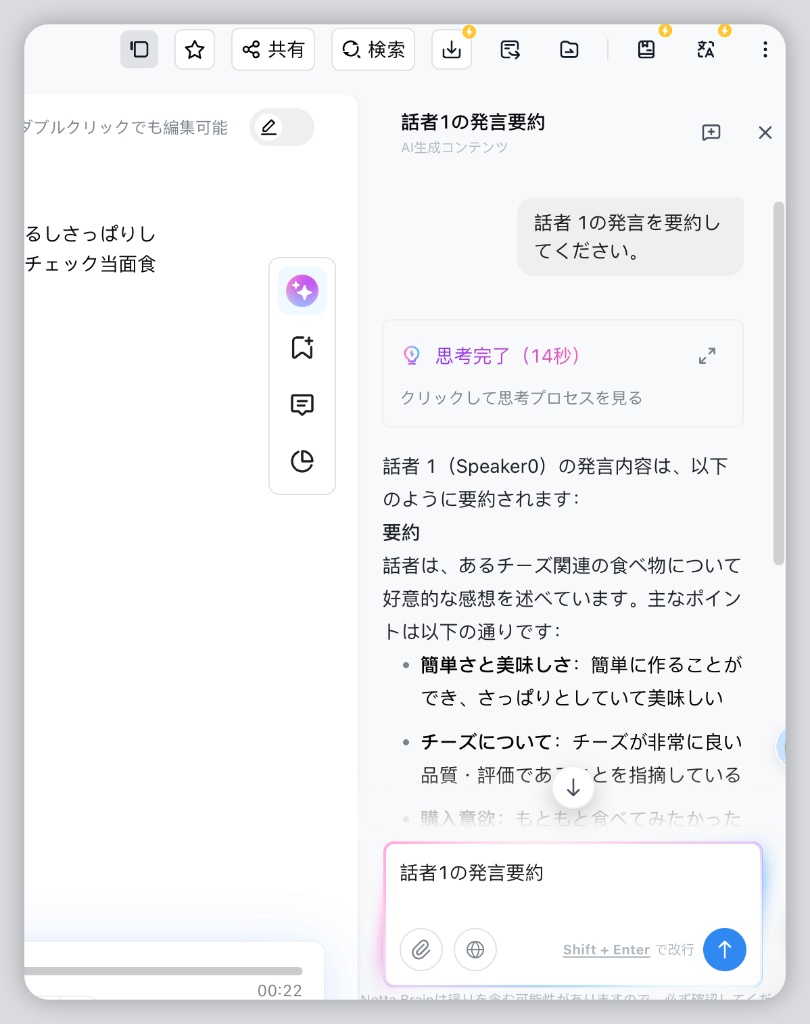
Task: Click the 検索 search button
Action: point(372,48)
